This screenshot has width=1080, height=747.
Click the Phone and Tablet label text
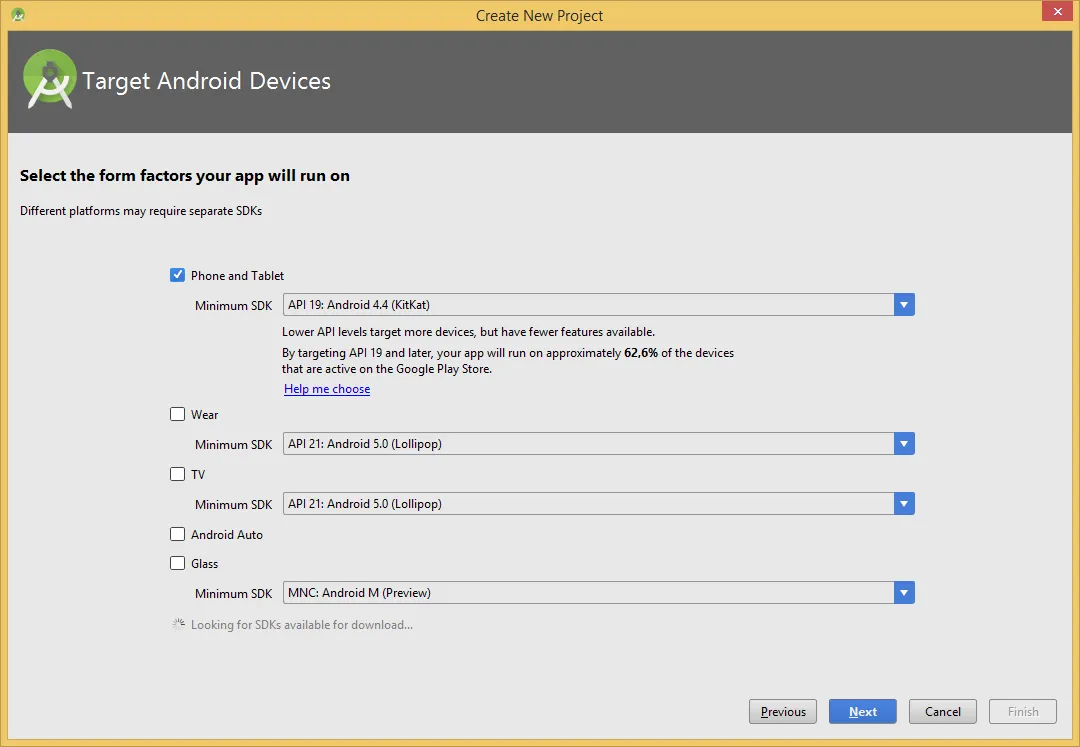click(238, 276)
